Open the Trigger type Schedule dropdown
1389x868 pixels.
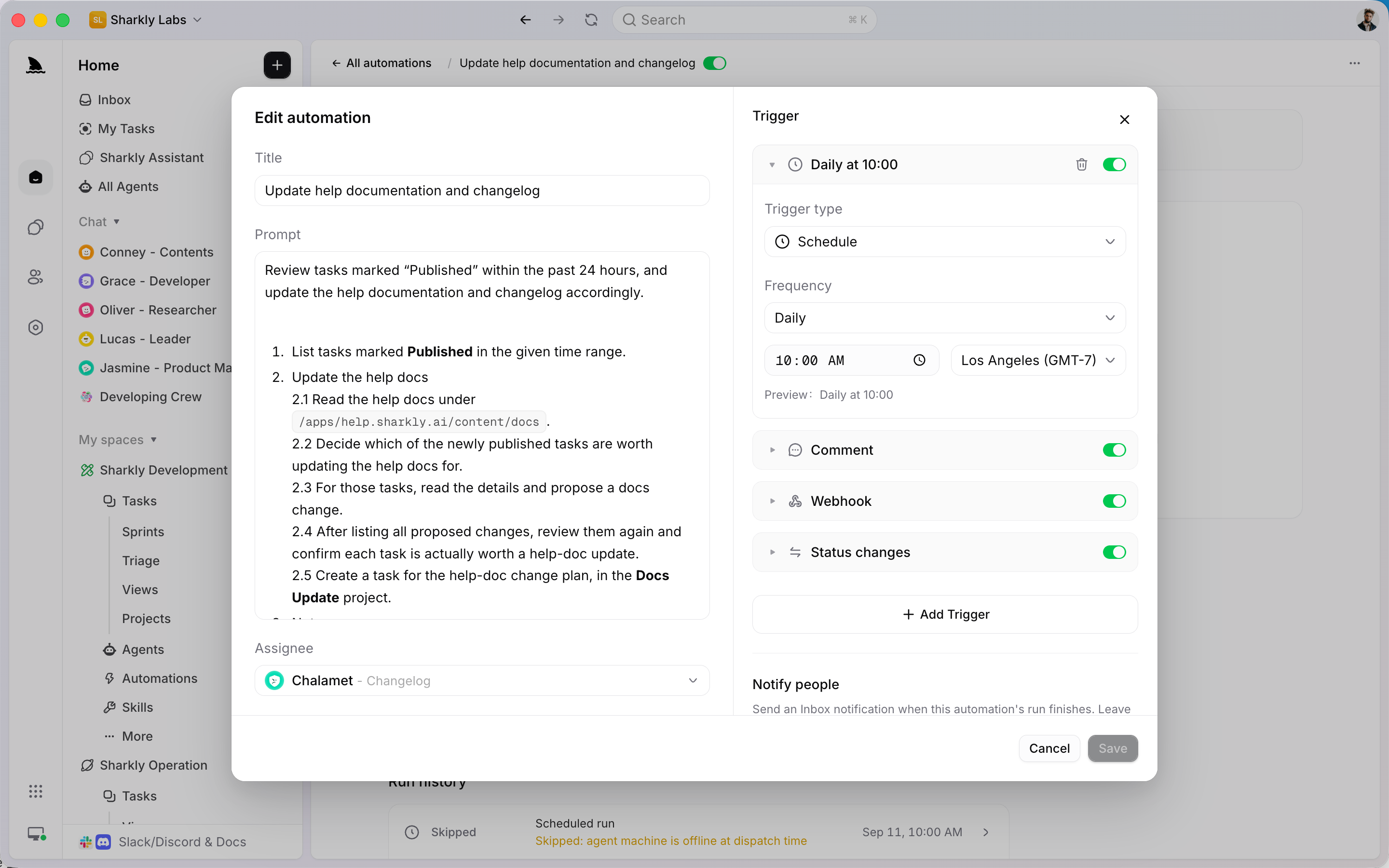click(945, 242)
